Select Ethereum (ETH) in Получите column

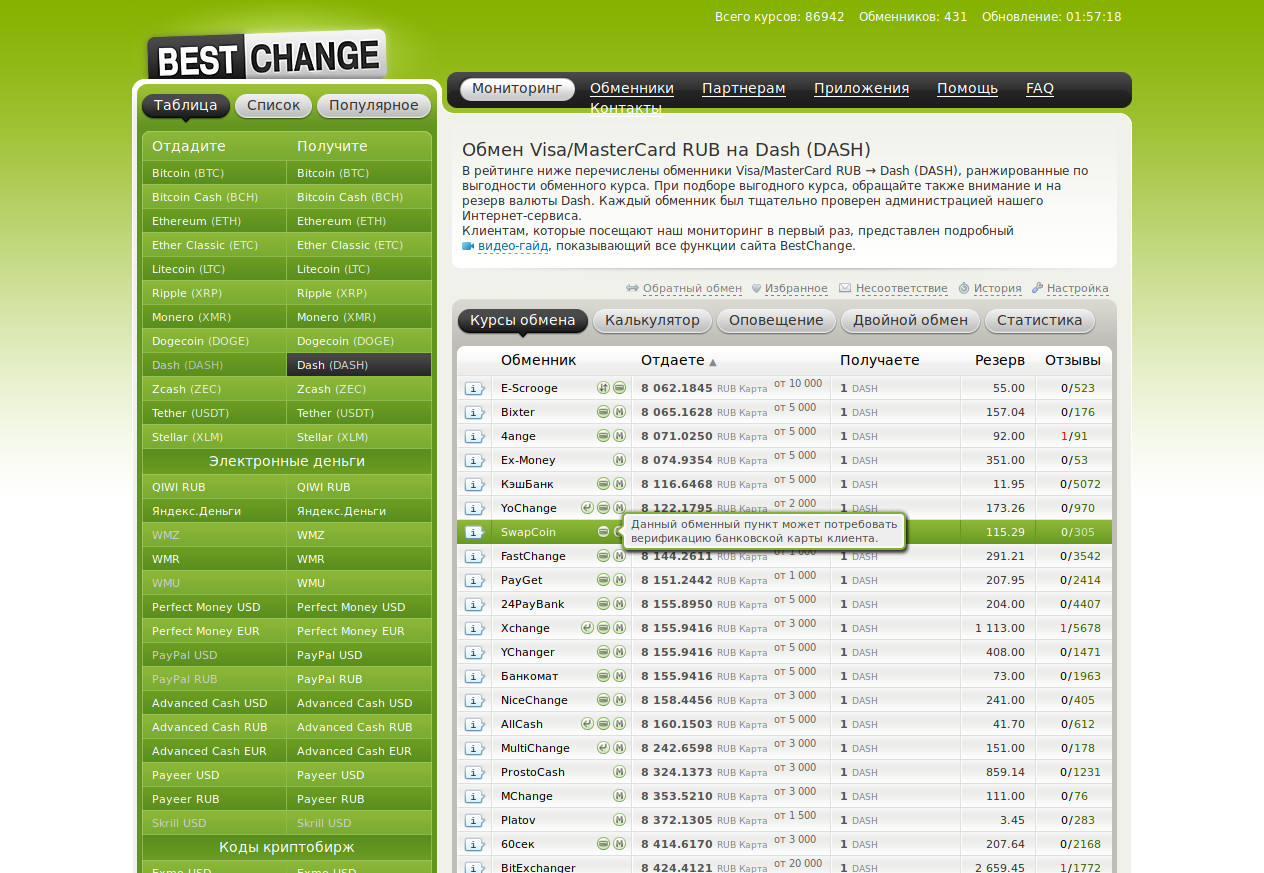tap(359, 221)
